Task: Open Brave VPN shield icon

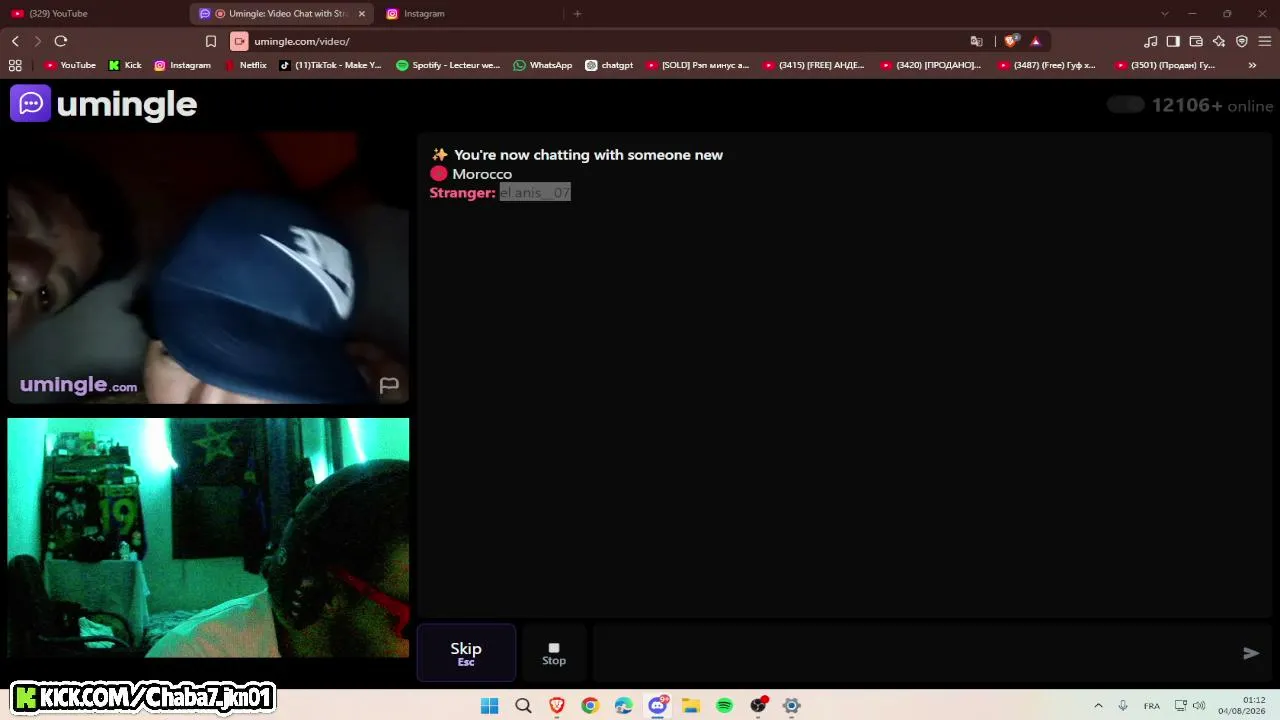Action: pyautogui.click(x=1242, y=41)
